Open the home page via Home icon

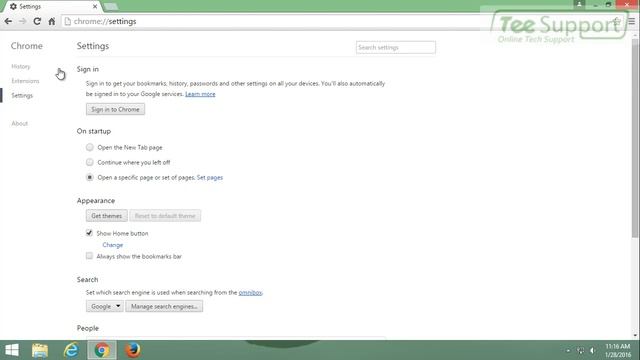click(x=51, y=21)
